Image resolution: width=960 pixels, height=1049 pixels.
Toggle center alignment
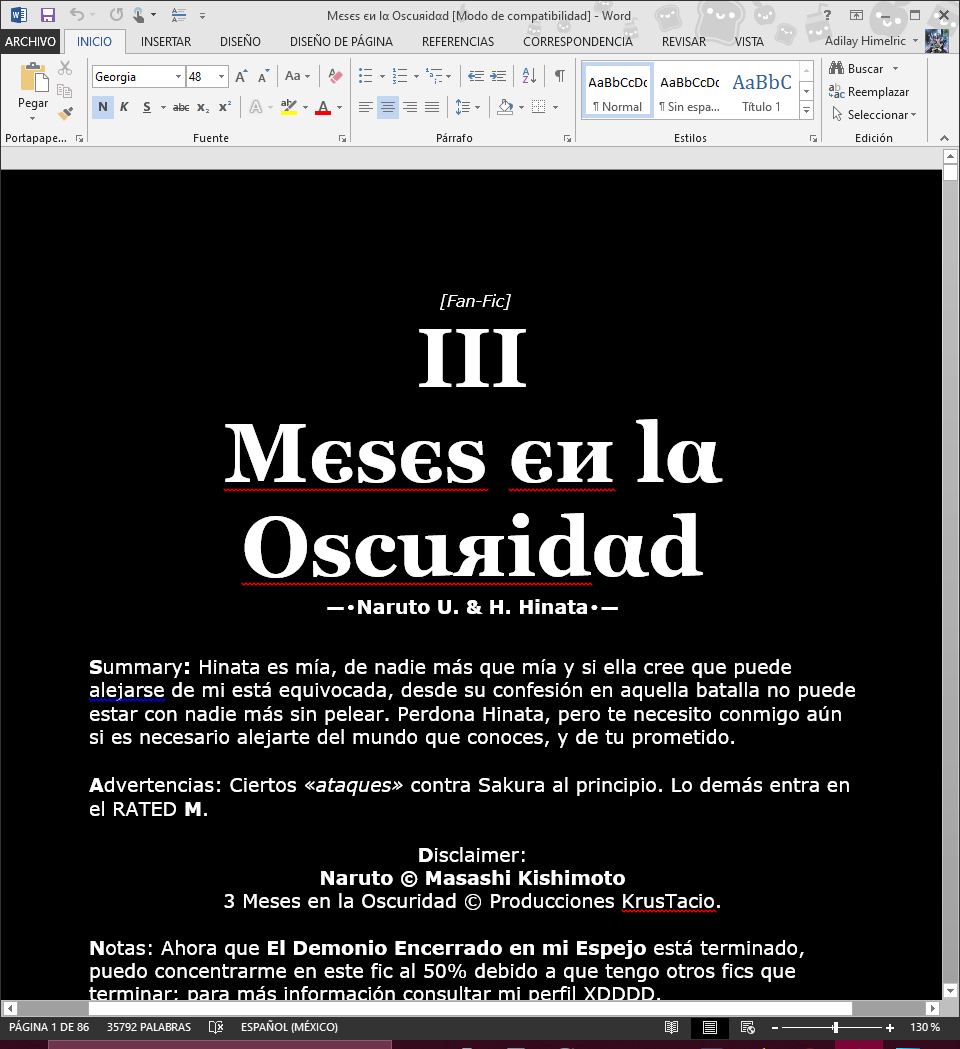tap(387, 107)
